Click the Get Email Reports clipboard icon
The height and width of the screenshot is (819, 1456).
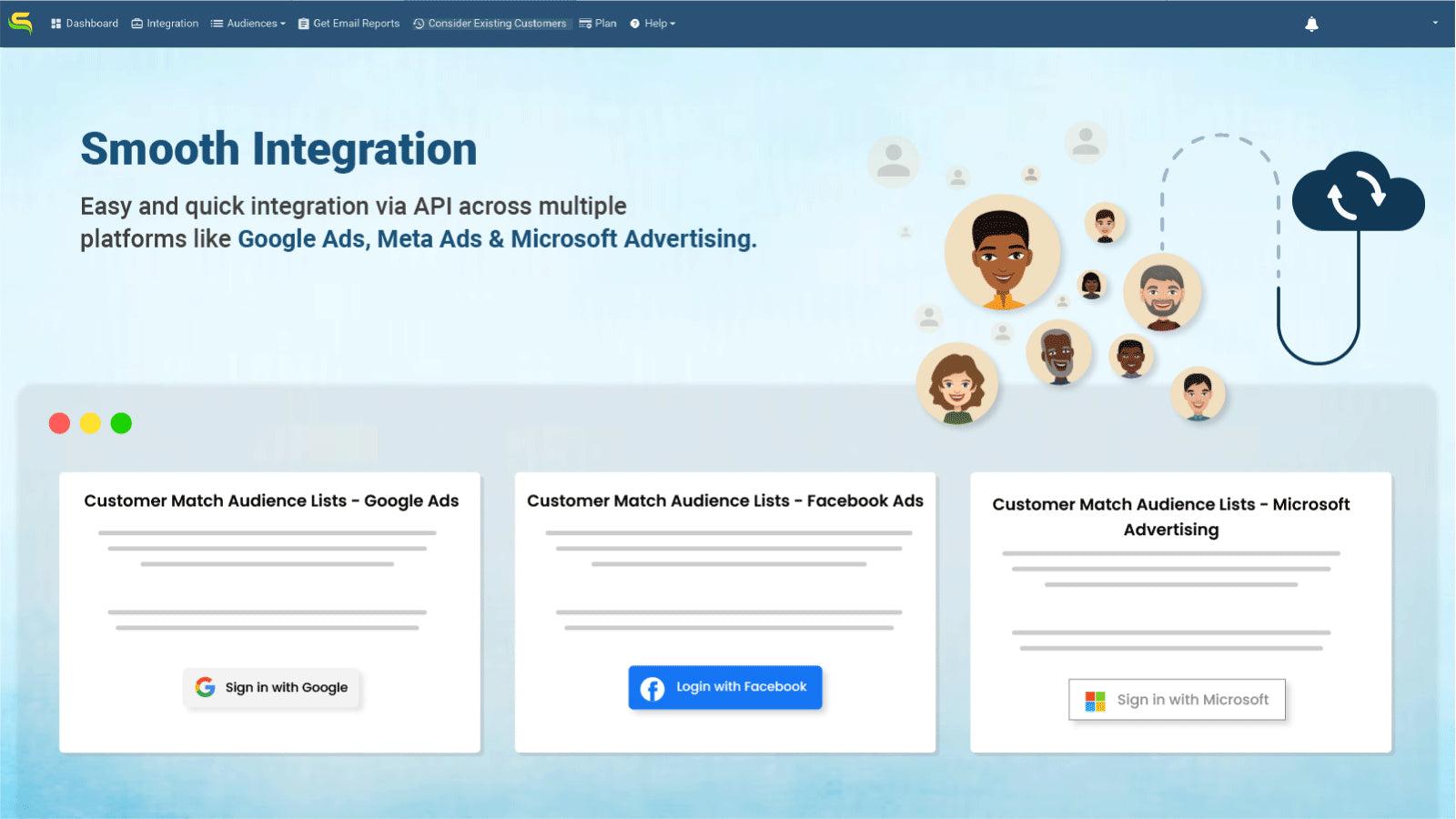pos(302,23)
